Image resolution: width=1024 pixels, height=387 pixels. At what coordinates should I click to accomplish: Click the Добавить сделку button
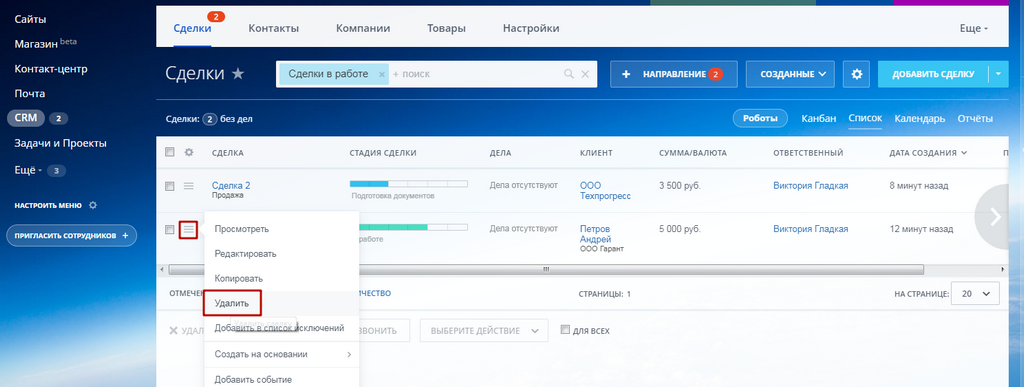[x=933, y=74]
